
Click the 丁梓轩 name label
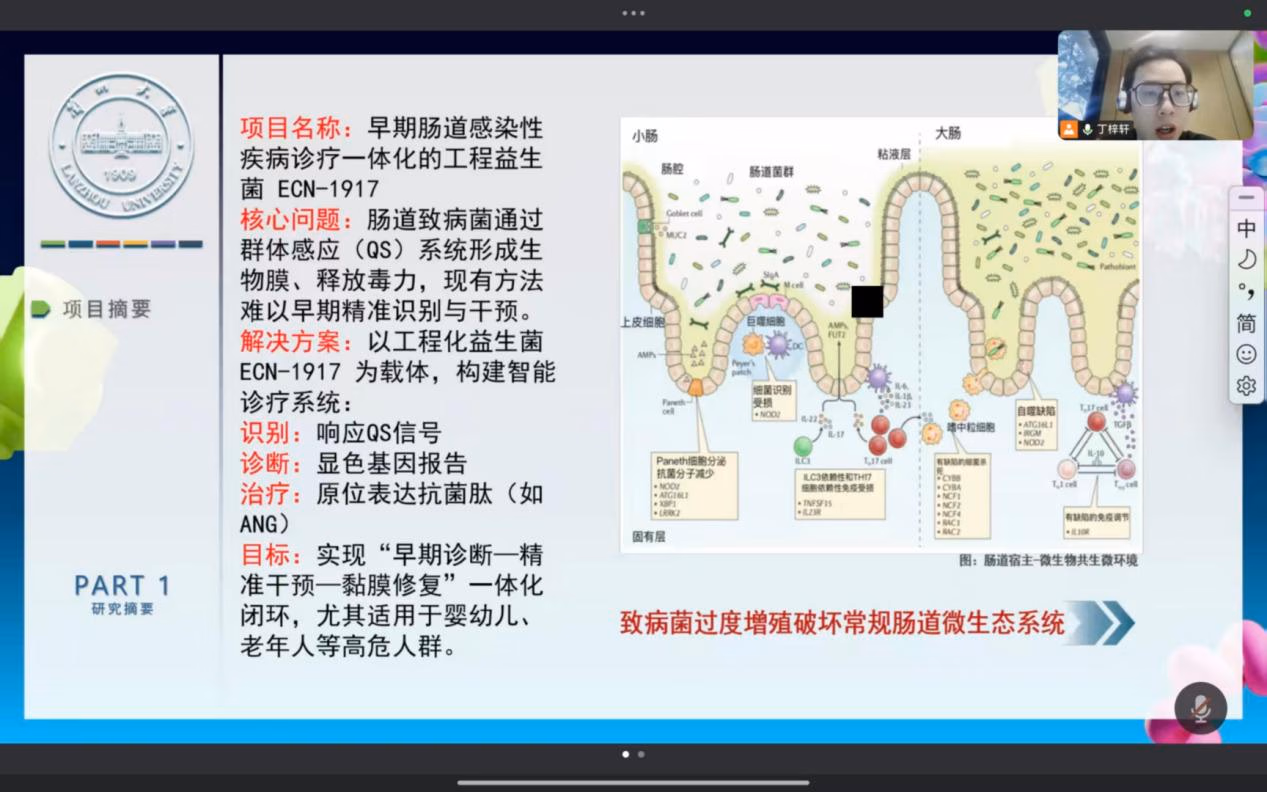[x=1113, y=130]
